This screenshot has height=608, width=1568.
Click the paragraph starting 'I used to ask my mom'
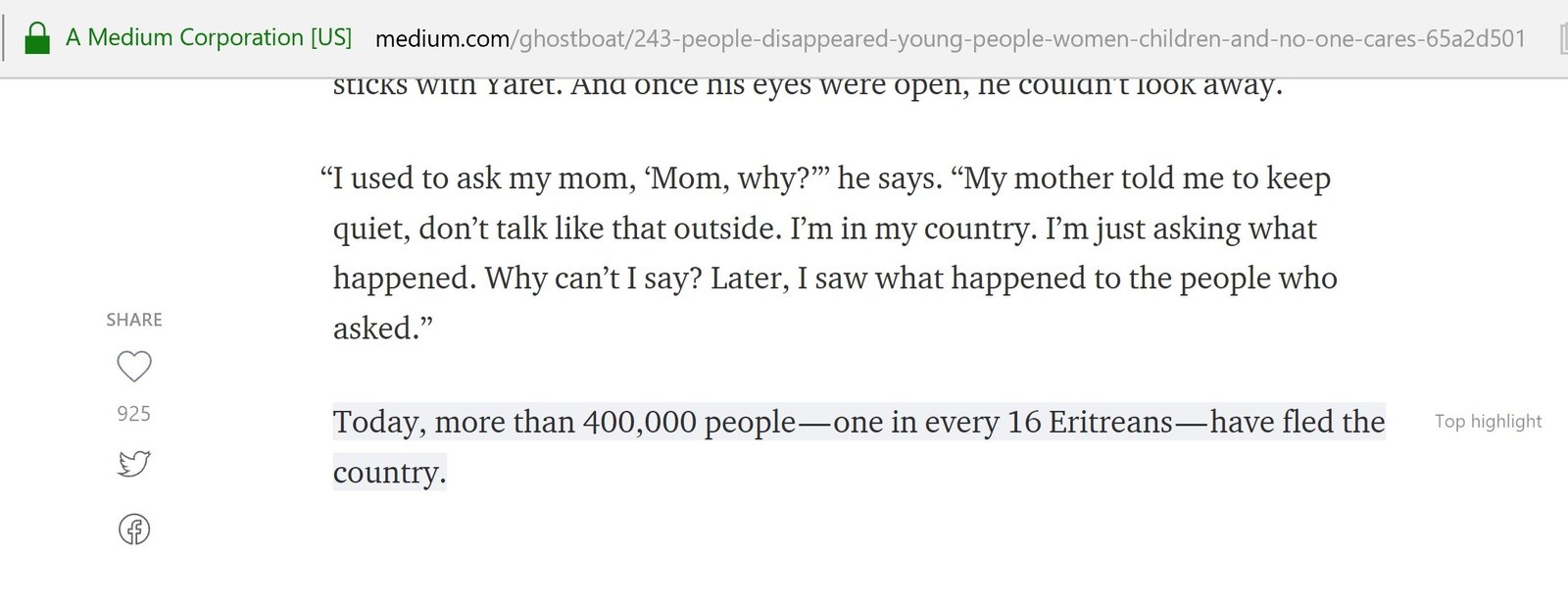coord(829,253)
